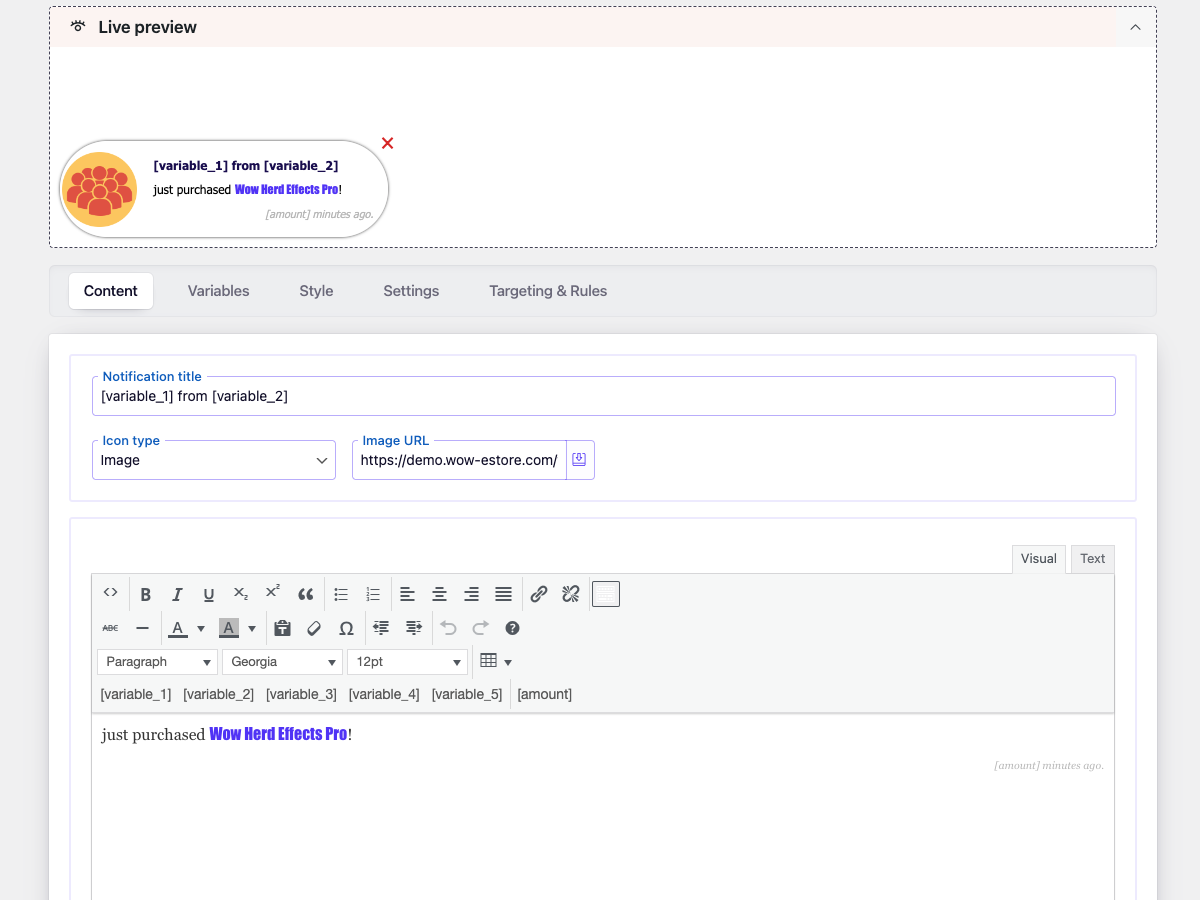This screenshot has height=900, width=1200.
Task: Collapse the Live preview panel
Action: coord(1135,27)
